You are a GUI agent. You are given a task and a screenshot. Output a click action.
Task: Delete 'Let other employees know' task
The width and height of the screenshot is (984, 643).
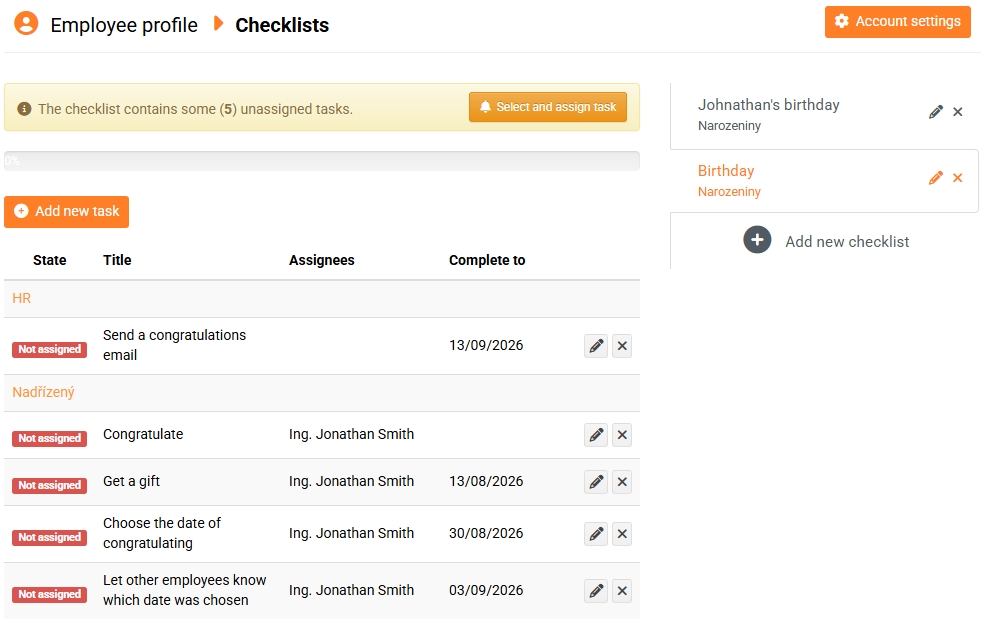[x=622, y=591]
